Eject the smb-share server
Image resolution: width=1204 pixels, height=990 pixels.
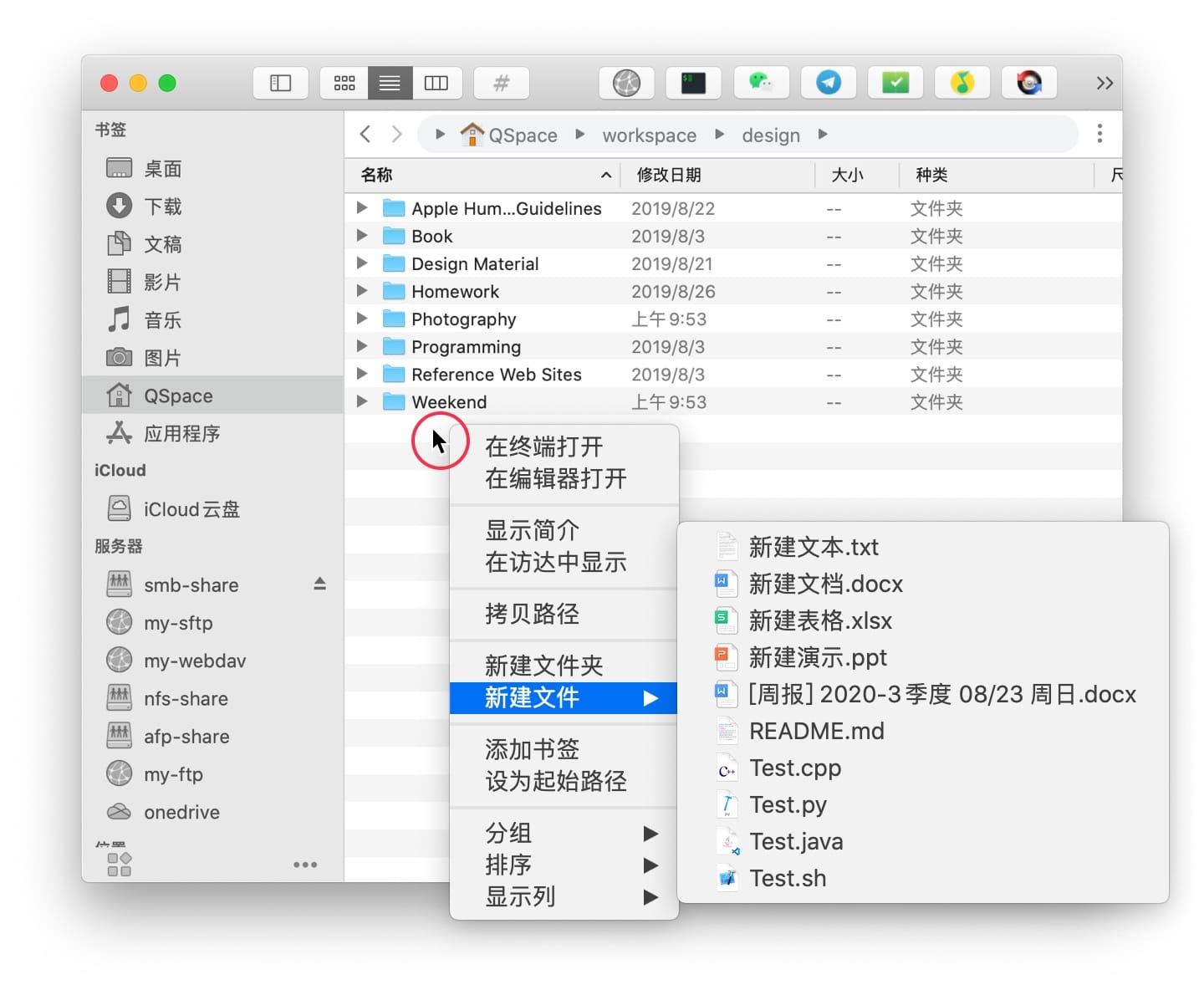[319, 584]
